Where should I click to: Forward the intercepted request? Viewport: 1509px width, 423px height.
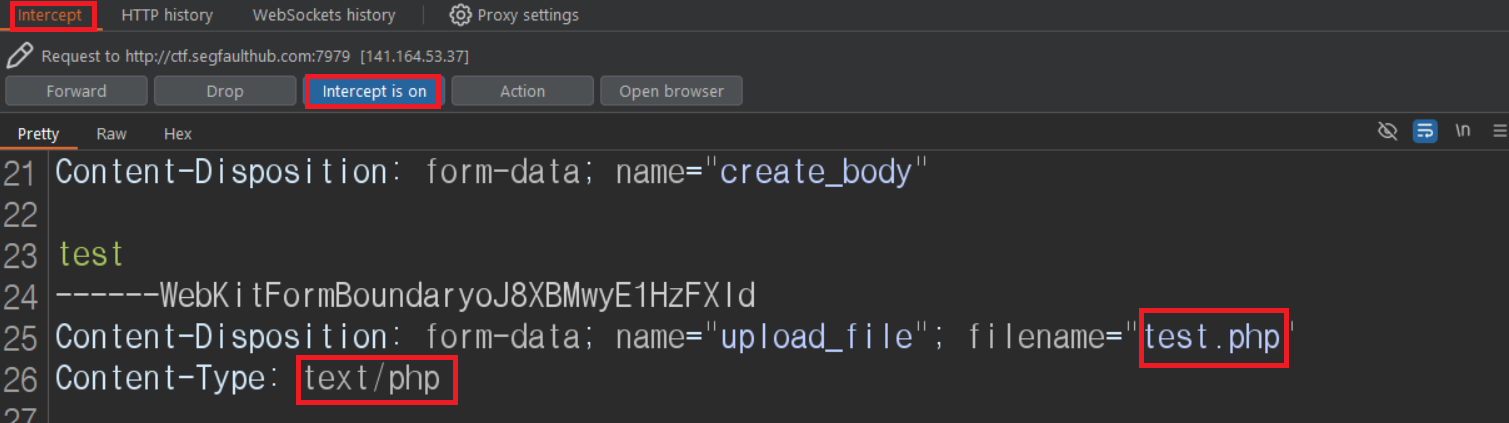(x=76, y=91)
